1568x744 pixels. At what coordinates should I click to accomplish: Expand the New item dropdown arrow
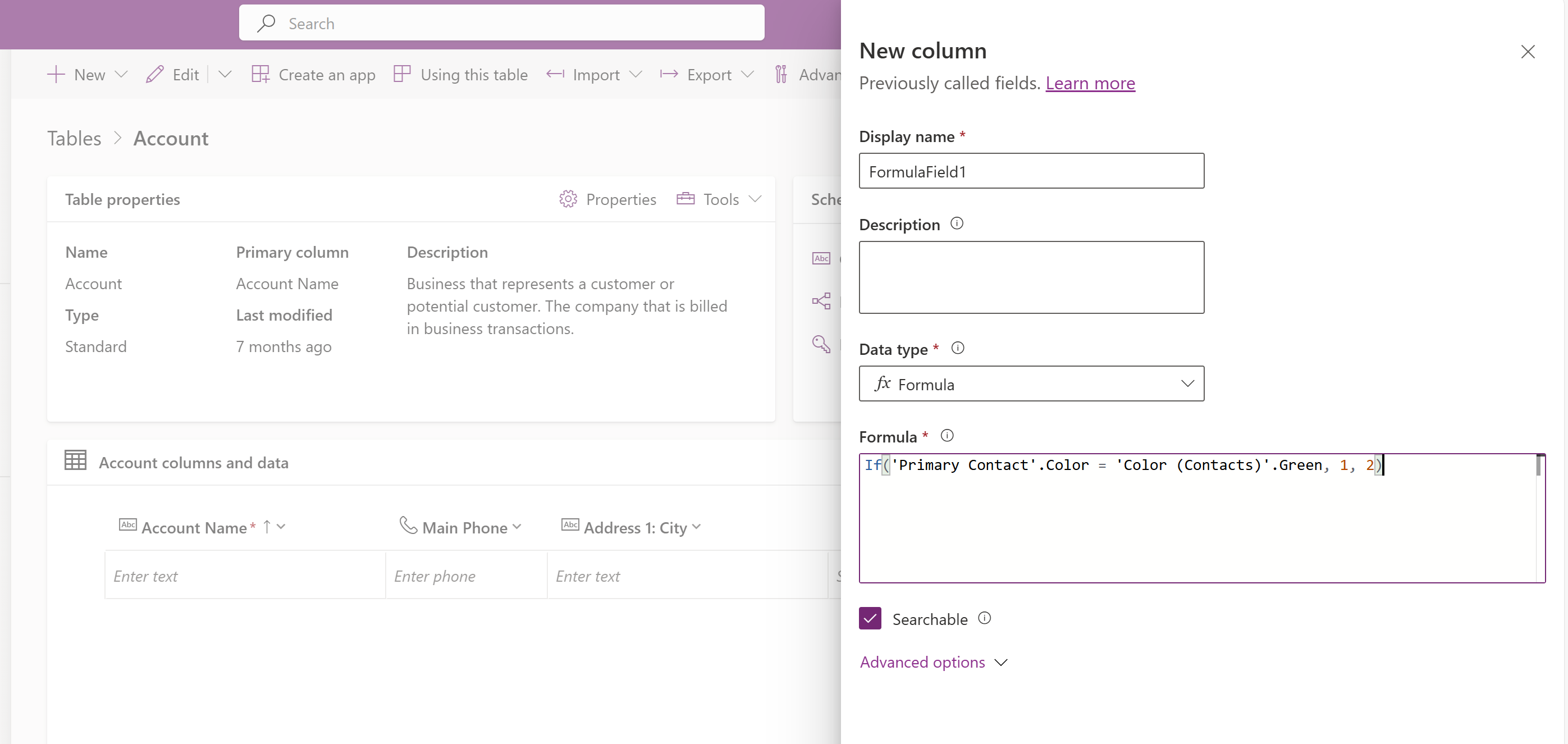pos(119,73)
